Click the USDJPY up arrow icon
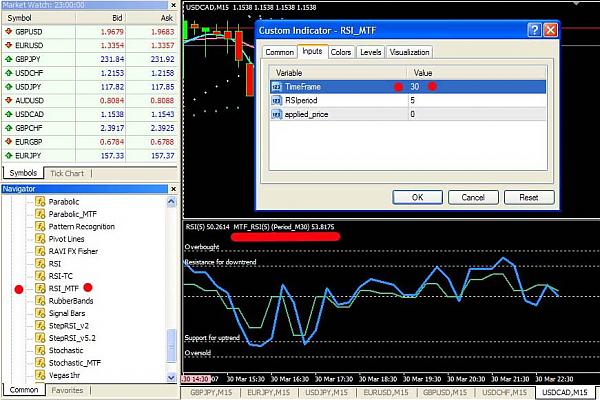 (8, 87)
